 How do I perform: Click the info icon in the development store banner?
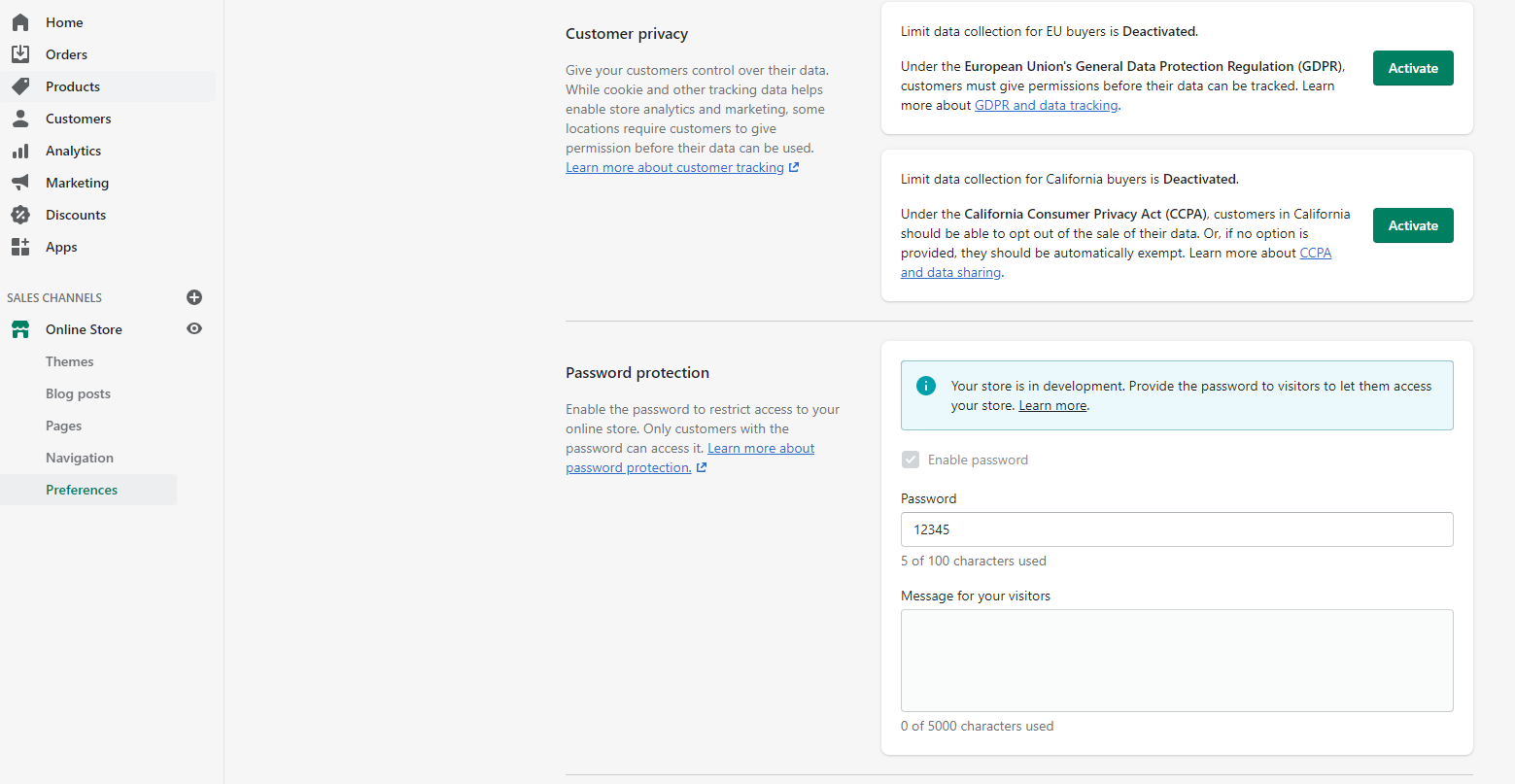925,385
